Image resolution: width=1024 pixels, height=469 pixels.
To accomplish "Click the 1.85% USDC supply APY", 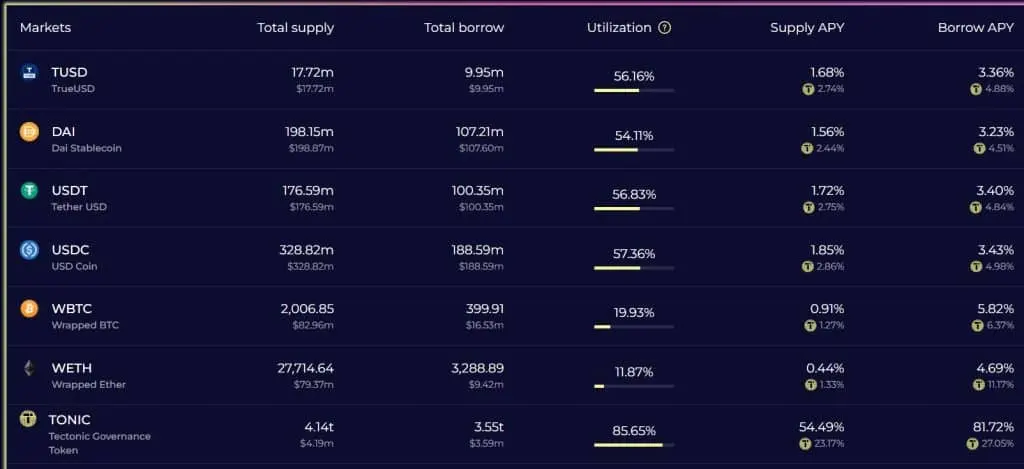I will (x=827, y=250).
